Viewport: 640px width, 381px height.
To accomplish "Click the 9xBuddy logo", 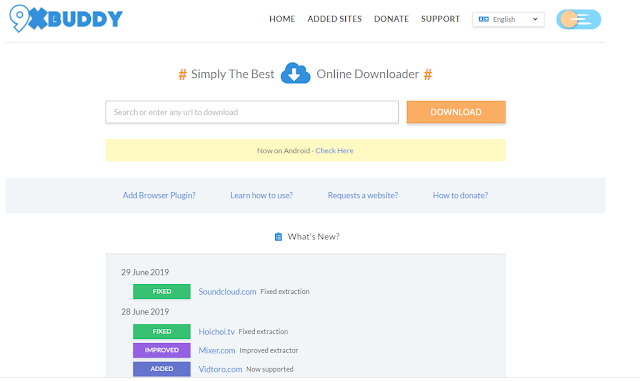I will point(66,18).
